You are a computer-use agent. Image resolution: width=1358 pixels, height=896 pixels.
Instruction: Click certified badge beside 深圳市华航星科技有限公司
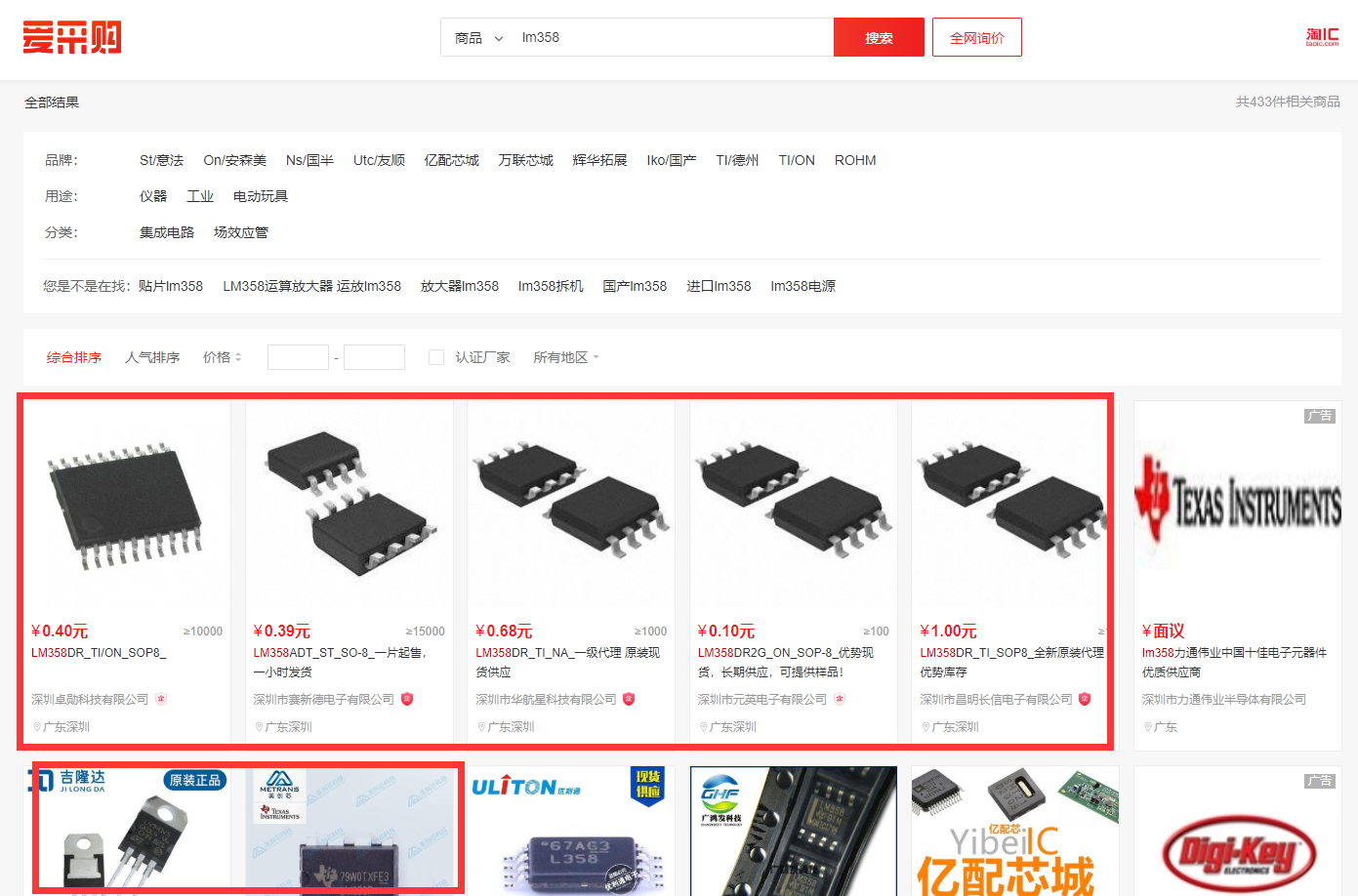(629, 699)
